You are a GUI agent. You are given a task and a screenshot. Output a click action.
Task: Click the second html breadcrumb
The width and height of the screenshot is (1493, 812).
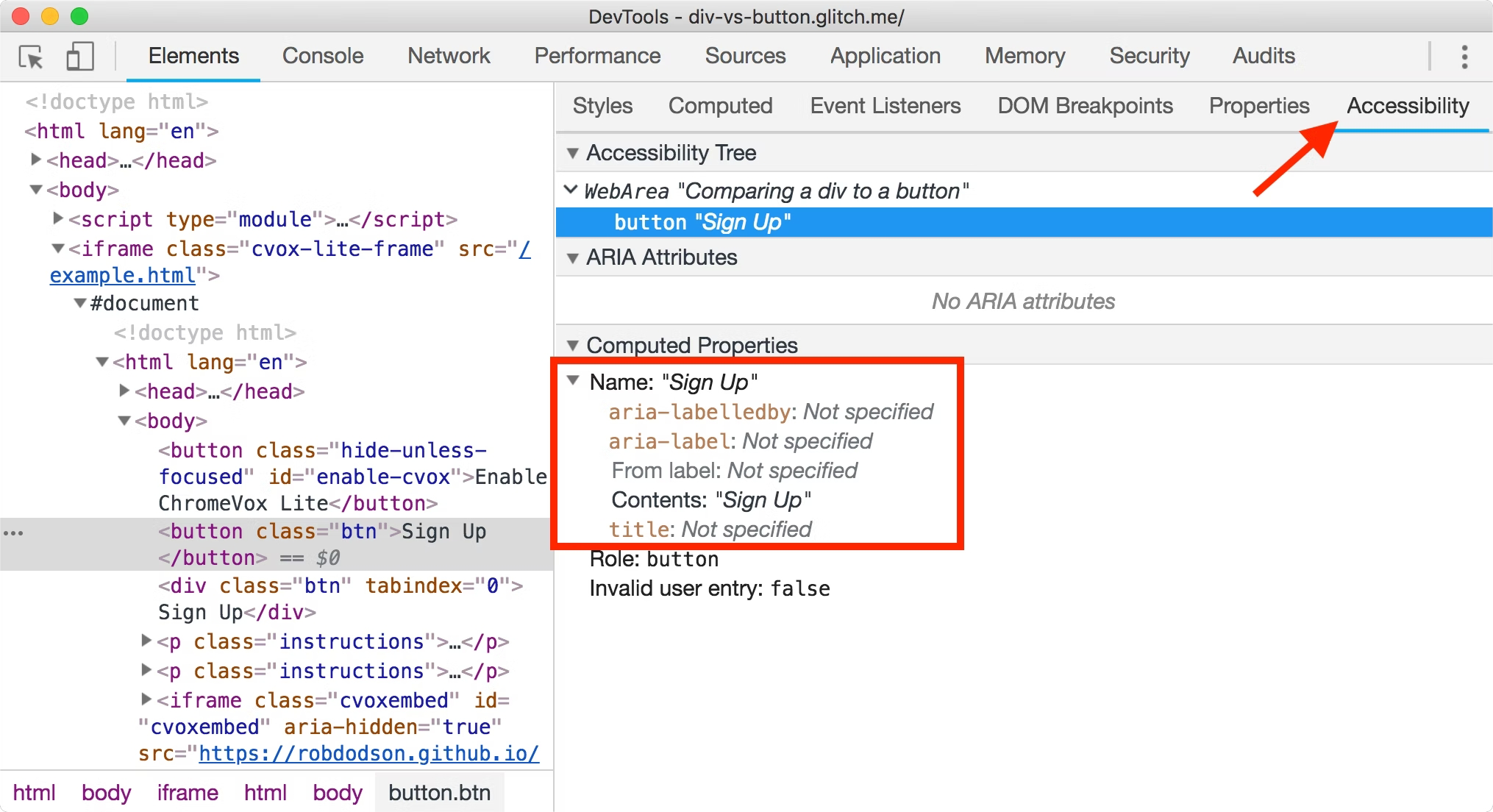point(266,793)
